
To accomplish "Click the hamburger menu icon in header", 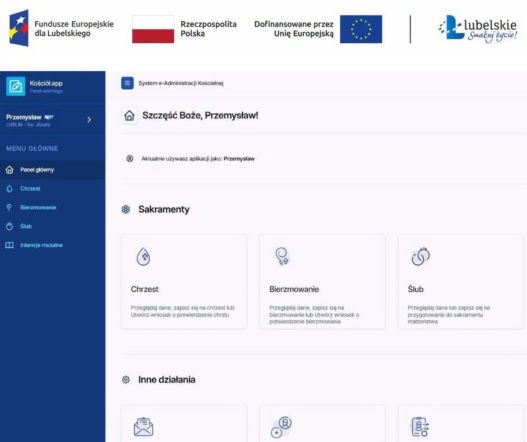I will click(x=127, y=83).
